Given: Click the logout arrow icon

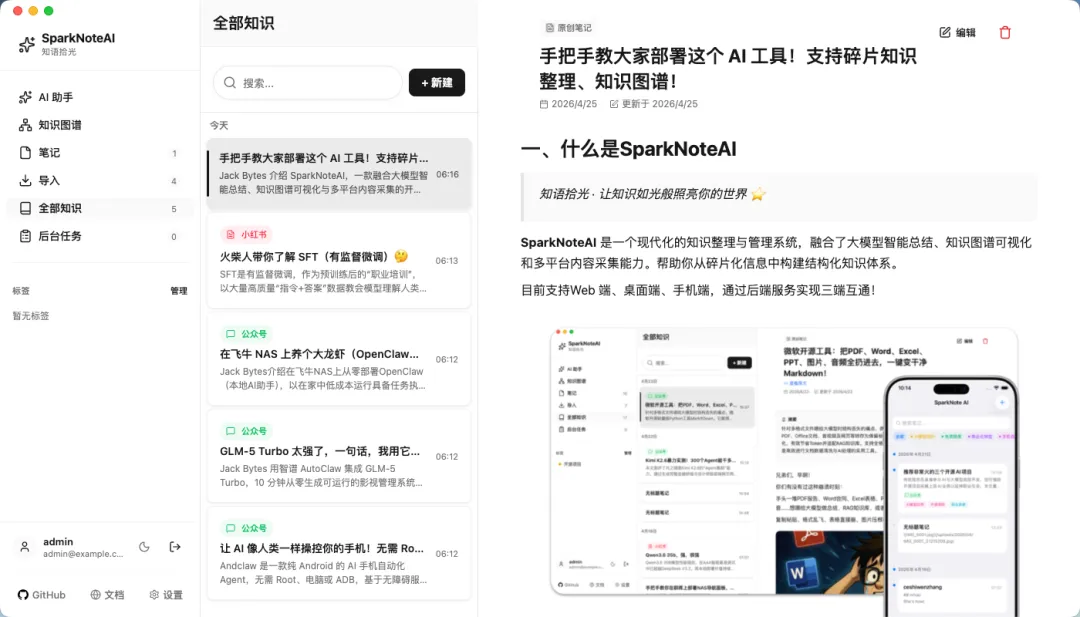Looking at the screenshot, I should (x=175, y=547).
